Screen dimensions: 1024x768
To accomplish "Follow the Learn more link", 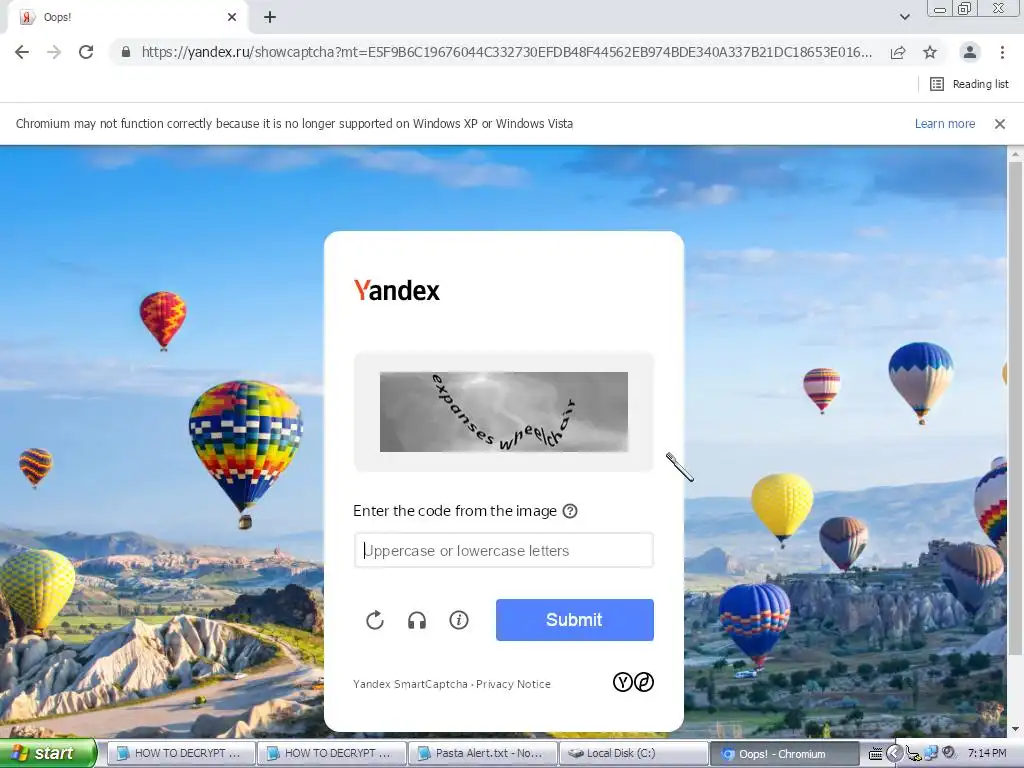I will 944,123.
